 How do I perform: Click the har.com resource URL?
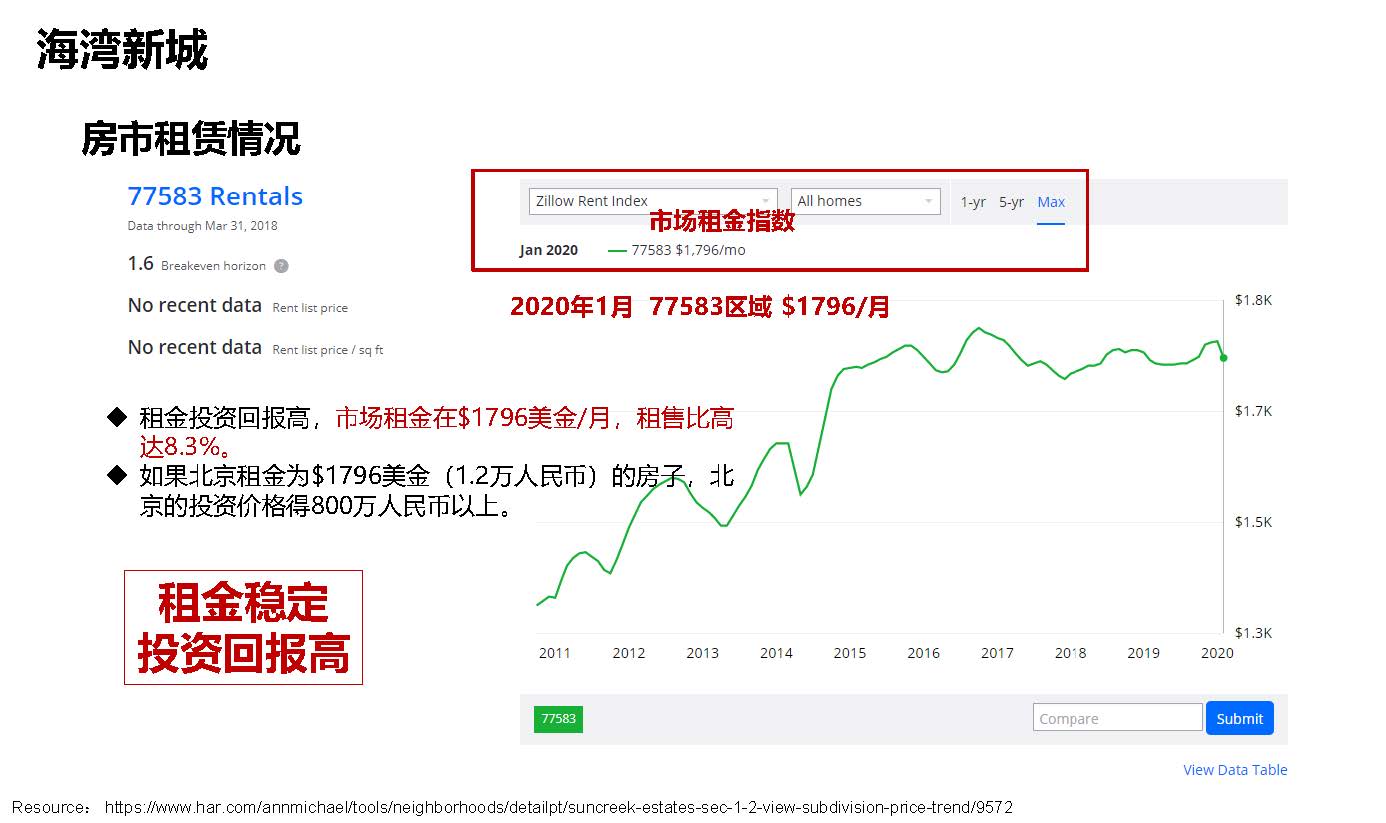point(558,807)
